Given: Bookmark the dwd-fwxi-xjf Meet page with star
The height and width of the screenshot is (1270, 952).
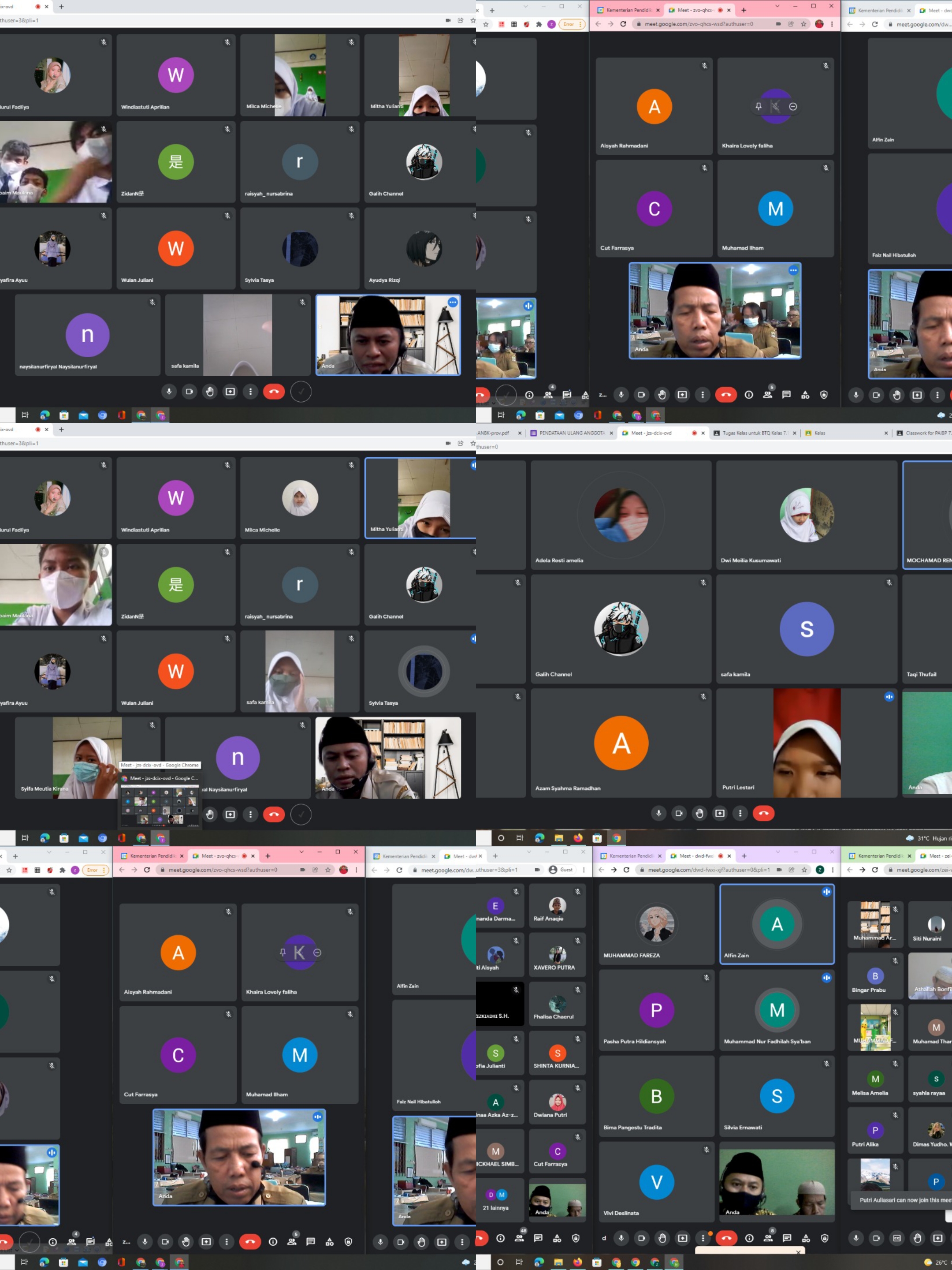Looking at the screenshot, I should tap(804, 870).
